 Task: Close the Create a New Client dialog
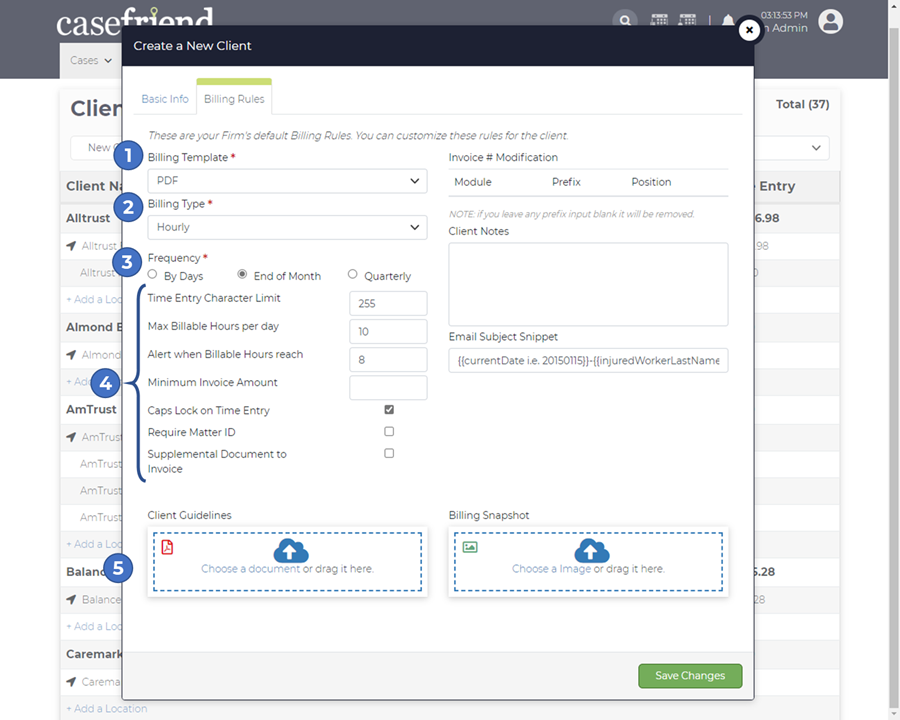coord(749,30)
